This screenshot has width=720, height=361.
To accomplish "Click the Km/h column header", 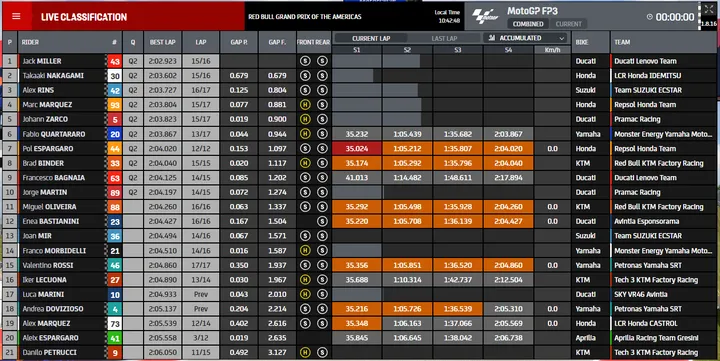I will (552, 50).
